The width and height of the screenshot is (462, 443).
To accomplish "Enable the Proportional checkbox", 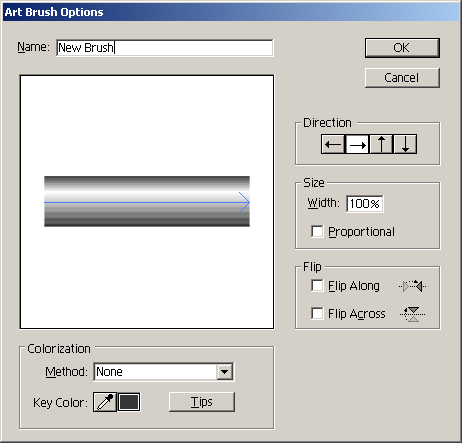I will [317, 231].
